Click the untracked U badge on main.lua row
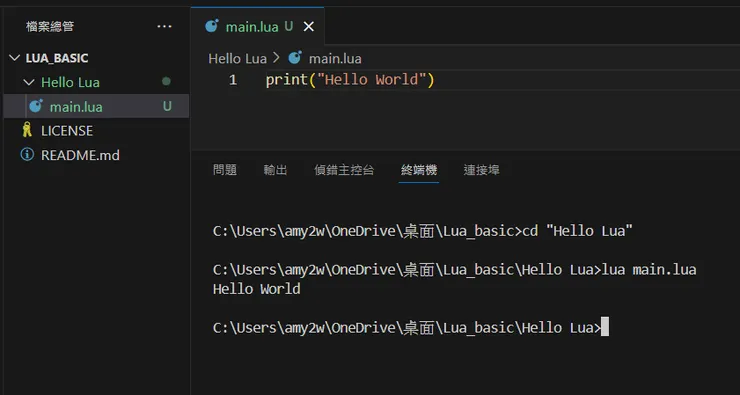 click(x=167, y=107)
